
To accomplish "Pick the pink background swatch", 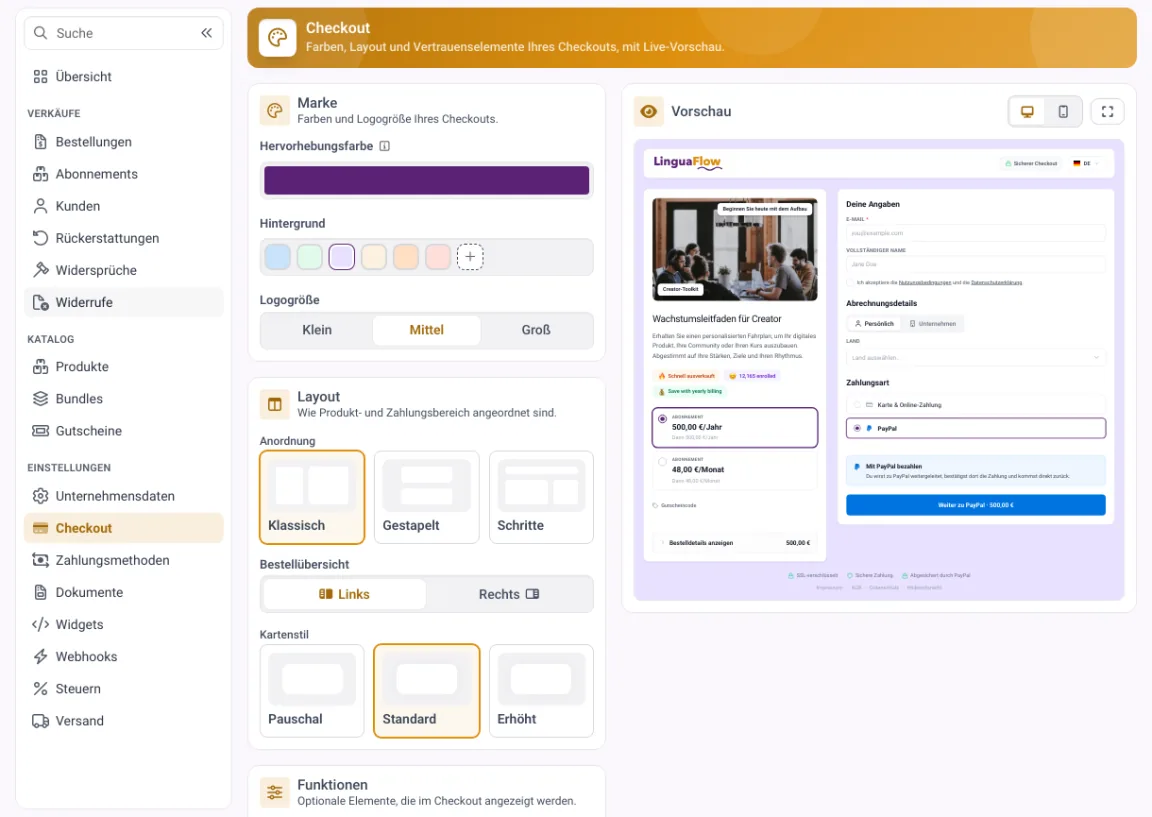I will tap(438, 257).
